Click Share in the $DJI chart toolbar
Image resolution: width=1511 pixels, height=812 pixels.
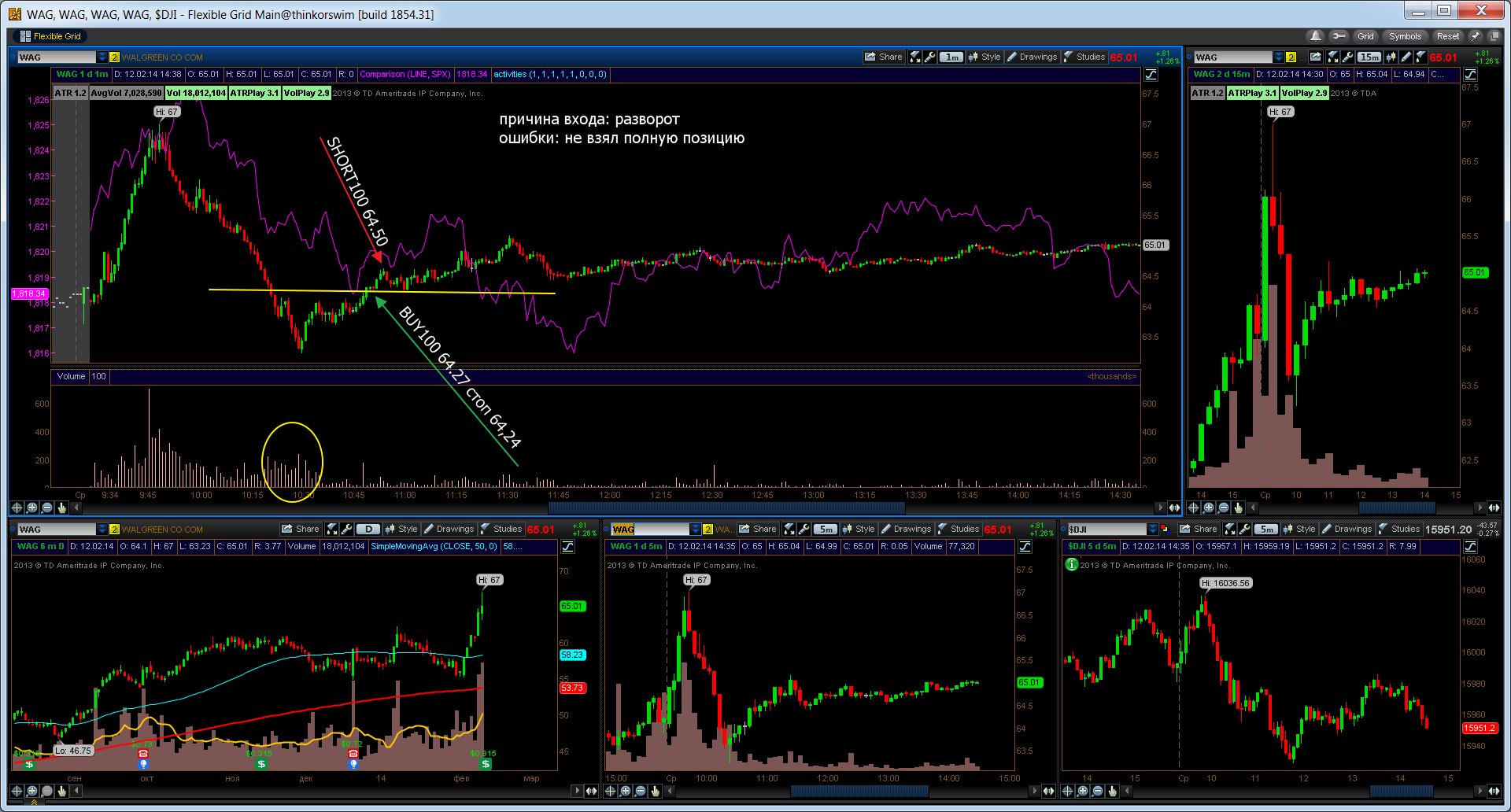click(1198, 529)
